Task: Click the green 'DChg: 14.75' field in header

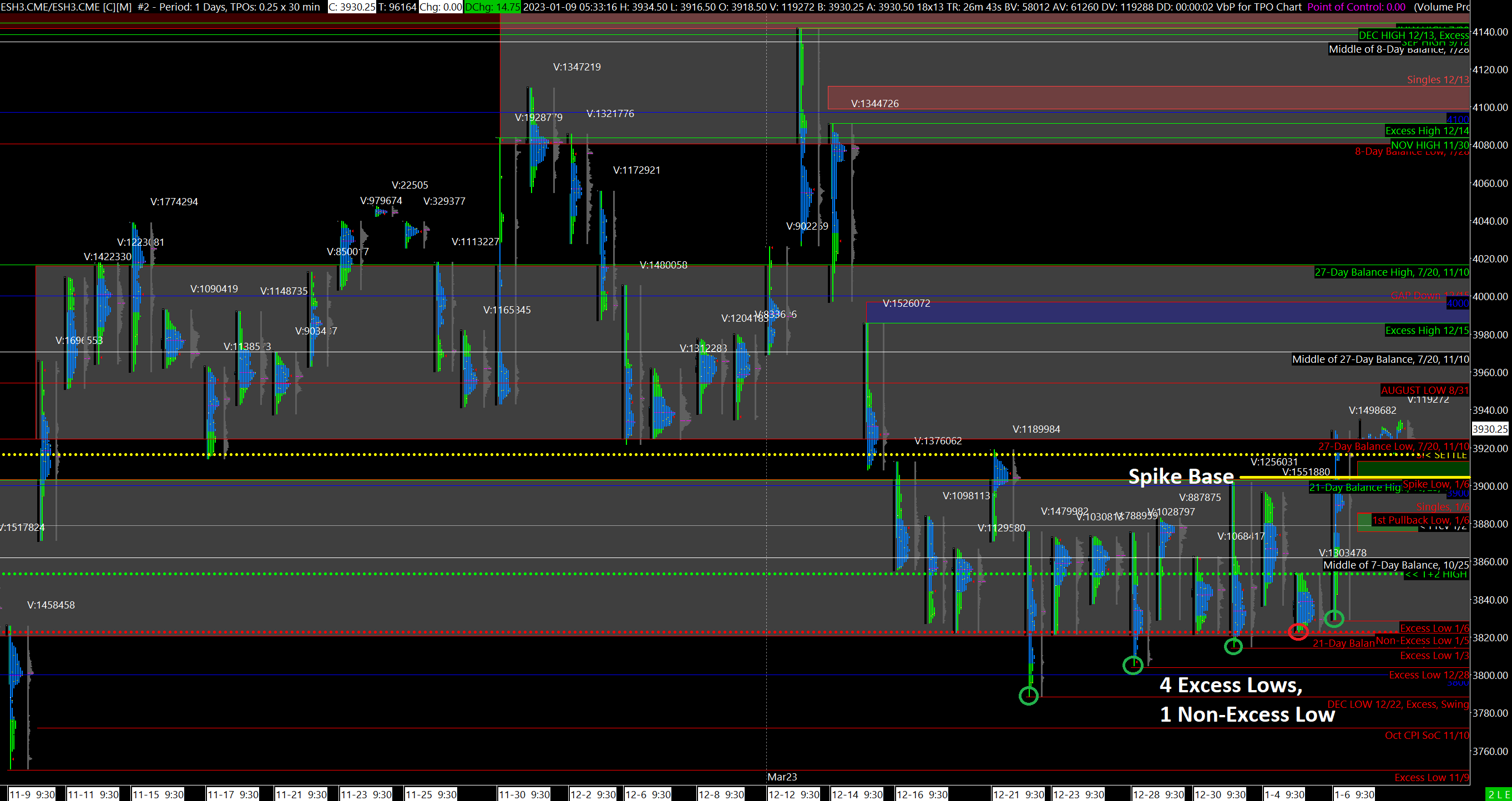Action: coord(492,7)
